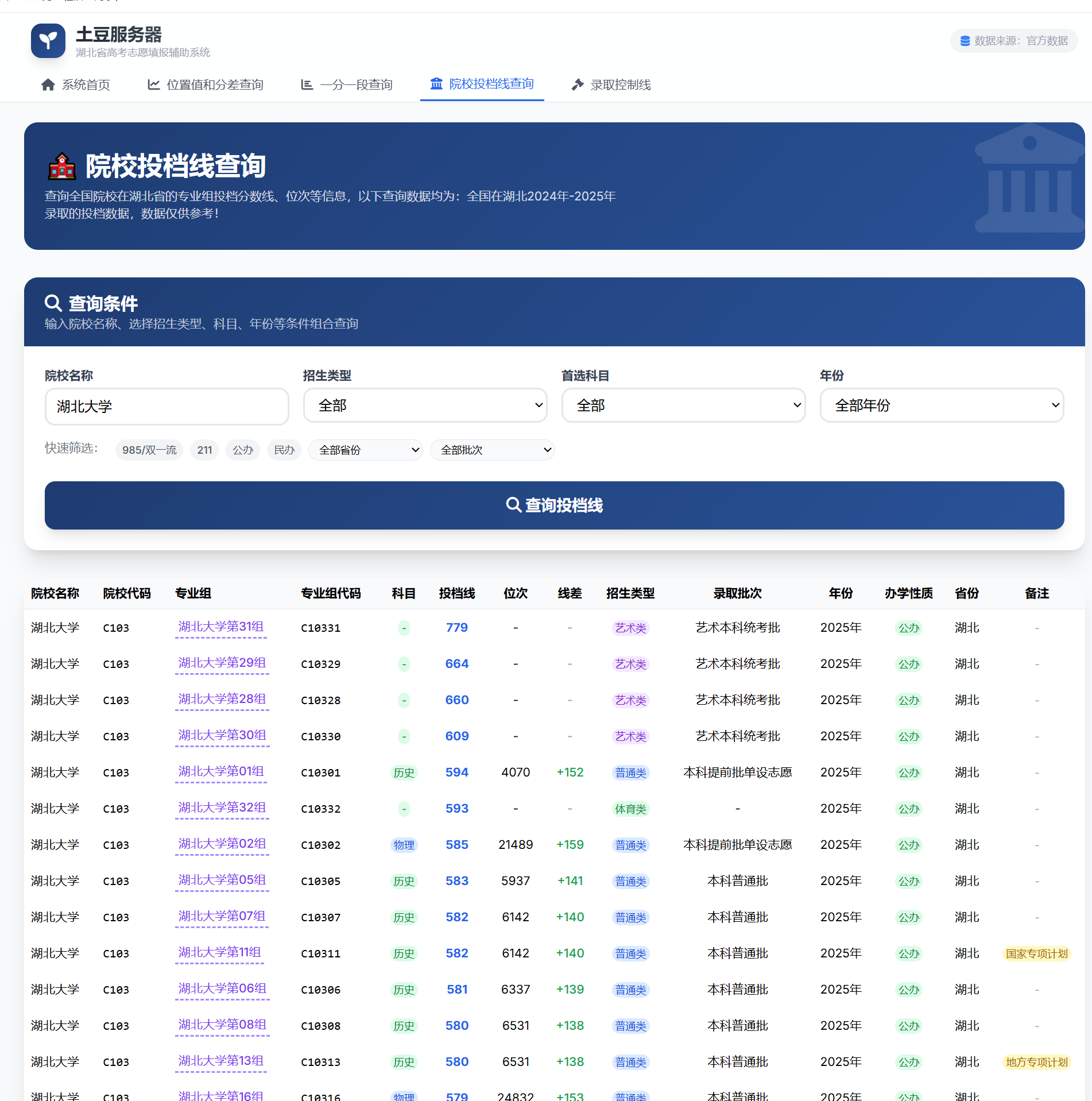
Task: Click the 专业组代码 column header
Action: coord(331,593)
